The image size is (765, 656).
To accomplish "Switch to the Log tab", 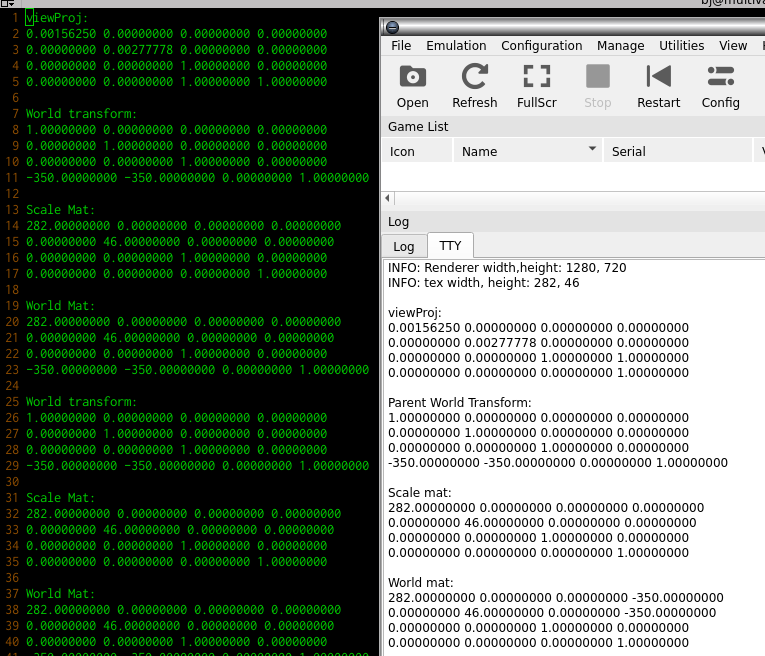I will [404, 246].
